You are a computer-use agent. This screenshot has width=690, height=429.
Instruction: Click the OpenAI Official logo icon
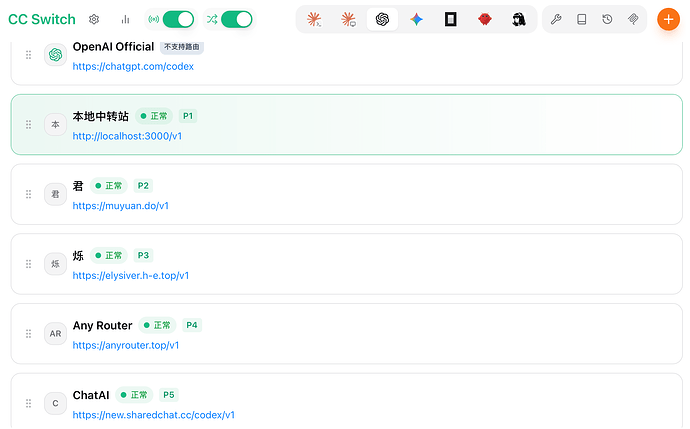[x=55, y=55]
